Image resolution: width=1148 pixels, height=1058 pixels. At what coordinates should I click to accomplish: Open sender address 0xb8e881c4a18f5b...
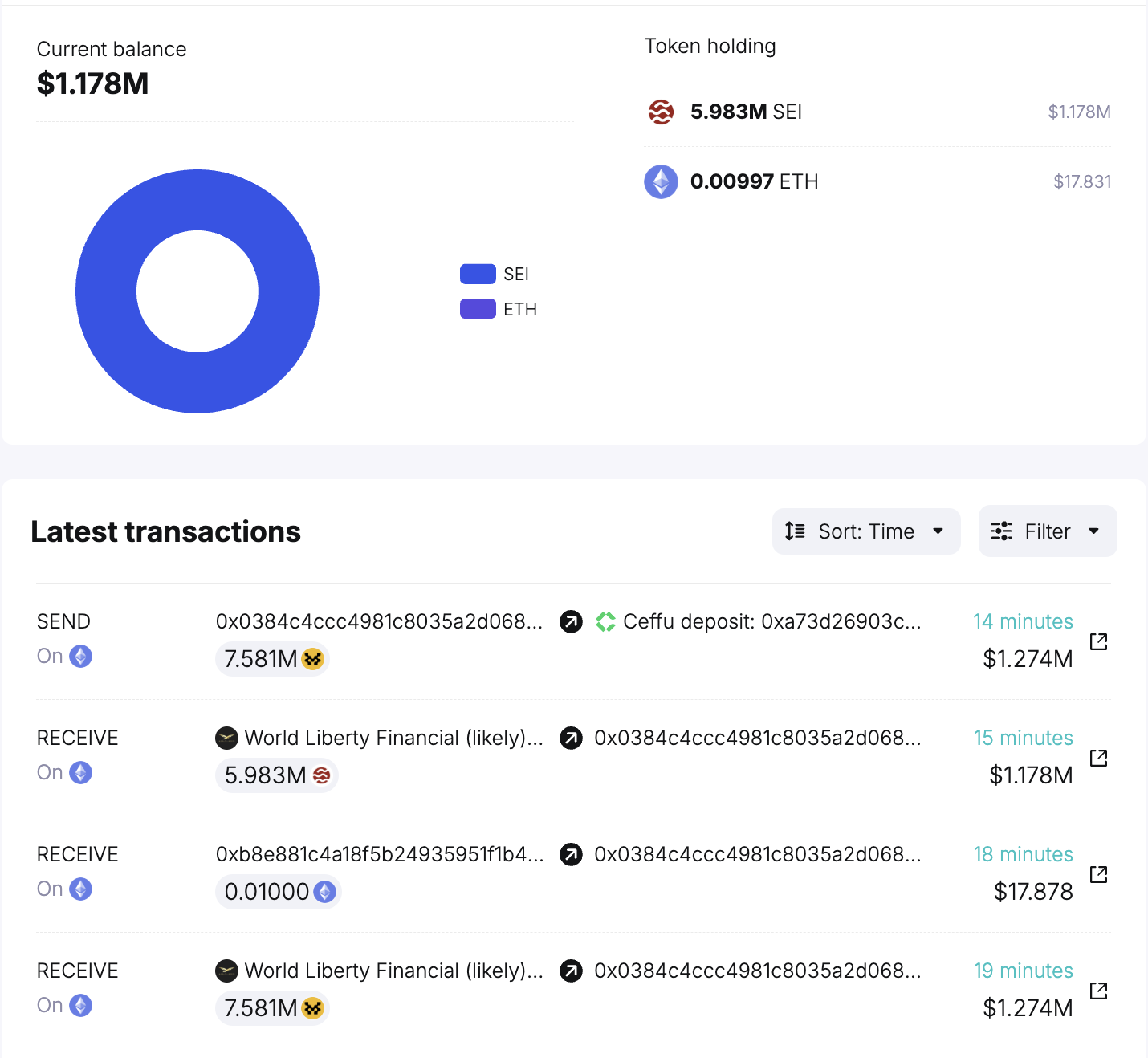[379, 855]
